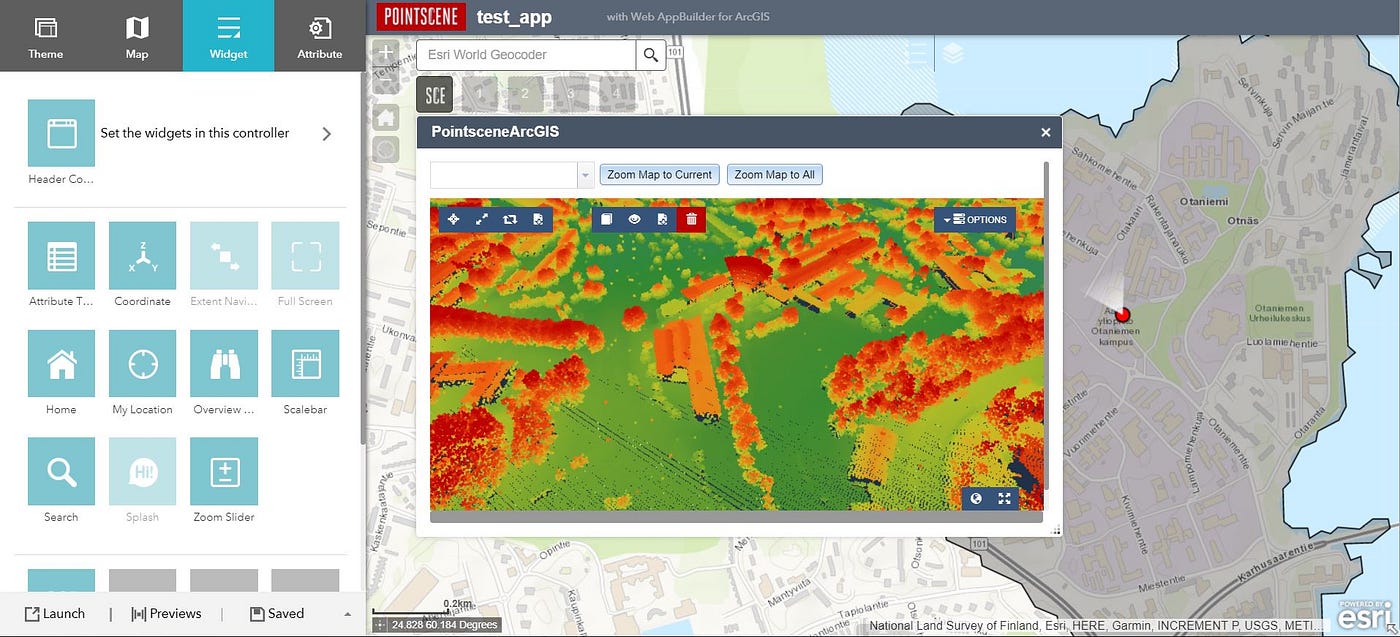
Task: Click the geocoder magnifier search button
Action: point(651,55)
